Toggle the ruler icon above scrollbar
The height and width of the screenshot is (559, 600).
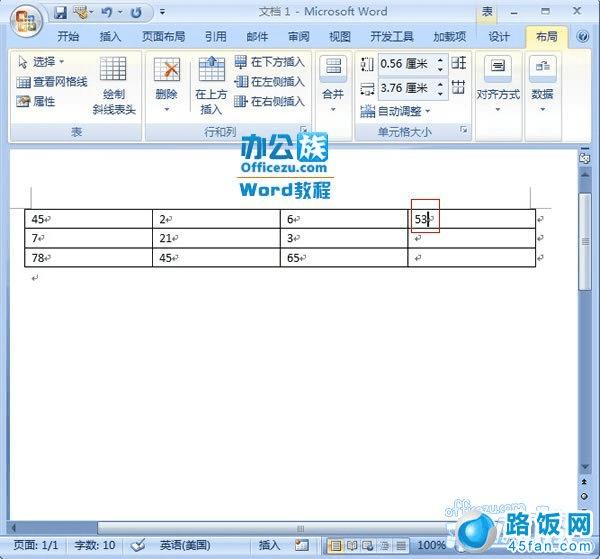pyautogui.click(x=585, y=157)
